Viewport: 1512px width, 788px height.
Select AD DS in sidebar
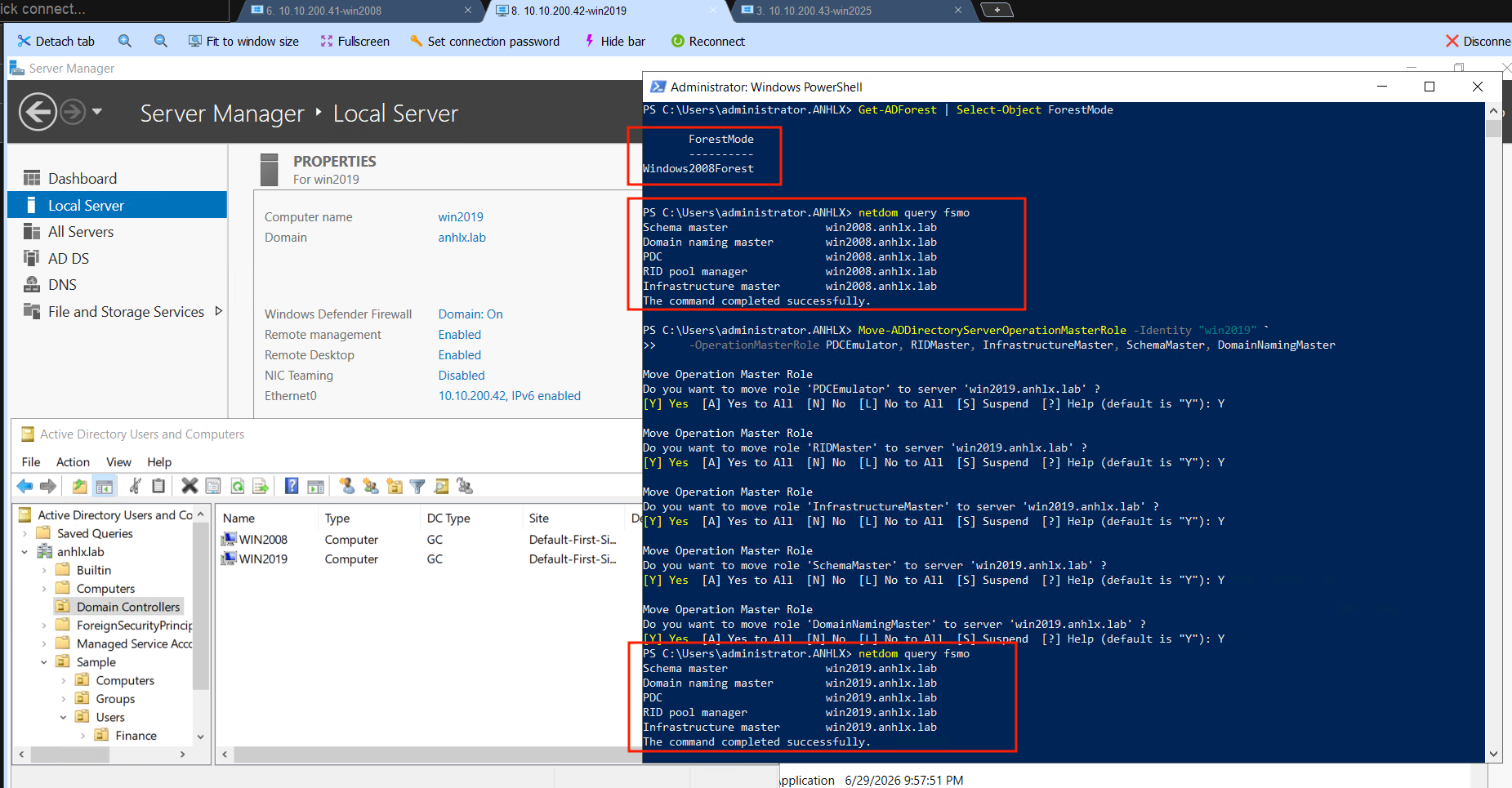[x=117, y=259]
